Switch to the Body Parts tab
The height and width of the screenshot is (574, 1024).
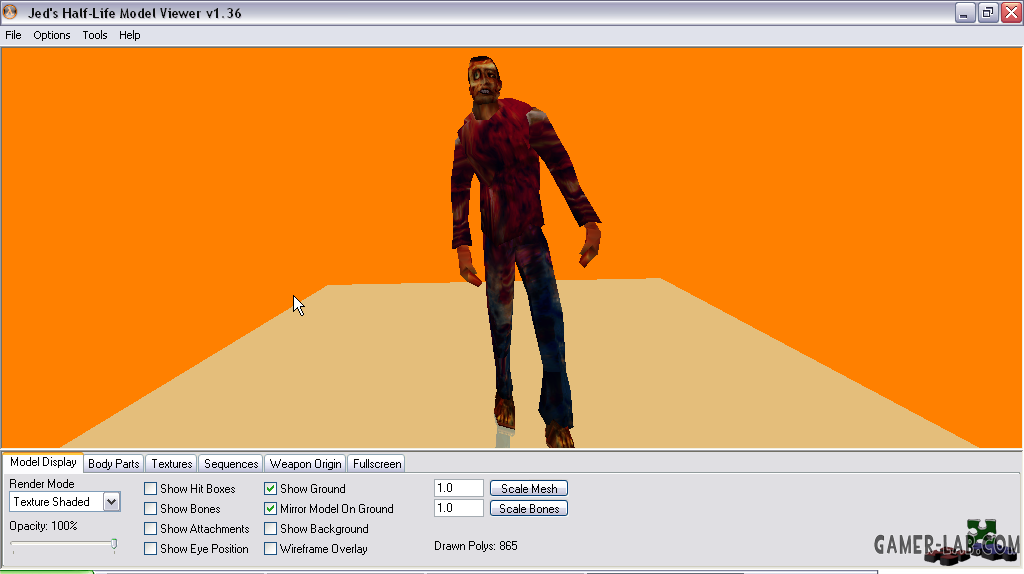[114, 464]
